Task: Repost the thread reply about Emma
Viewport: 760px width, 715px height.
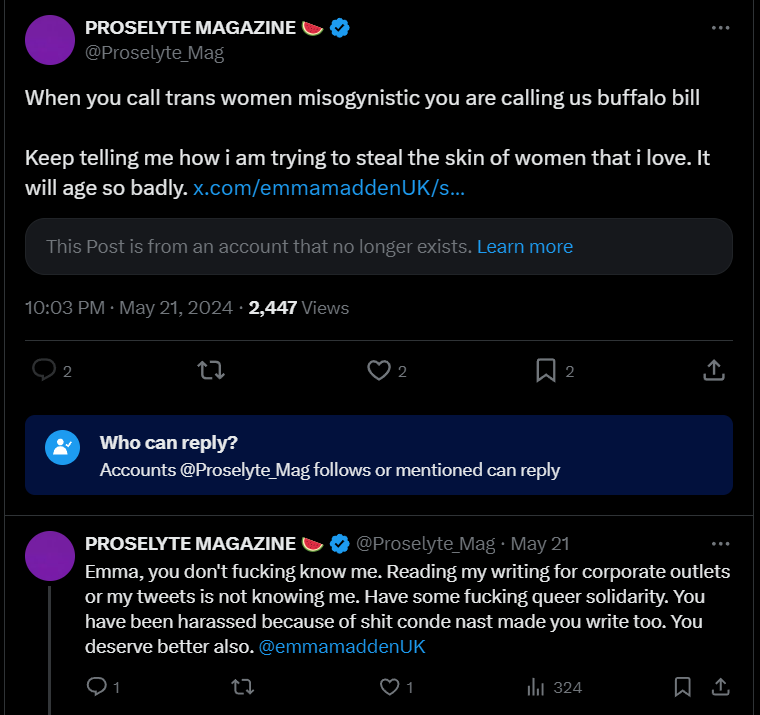Action: click(242, 687)
